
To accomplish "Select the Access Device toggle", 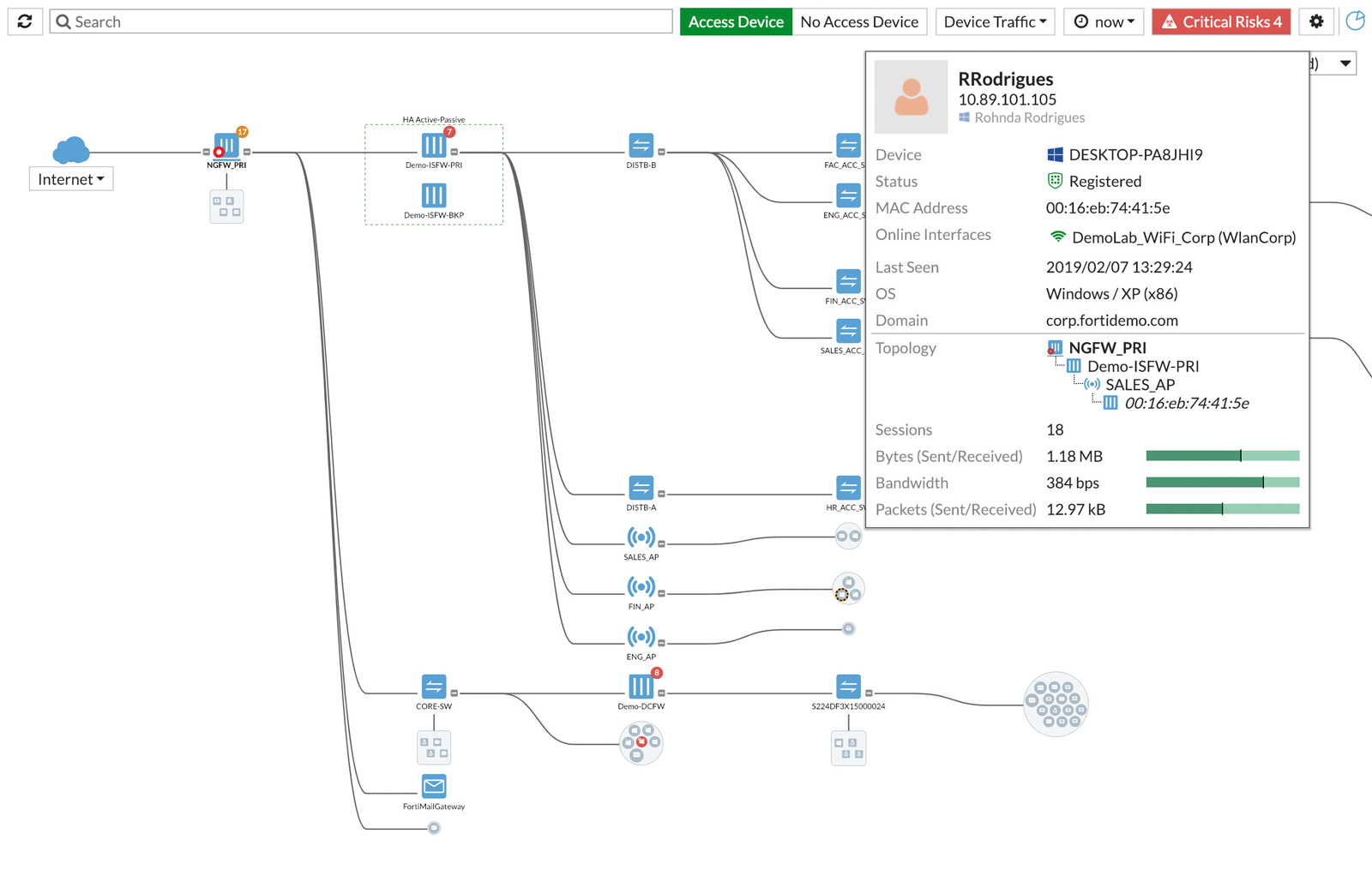I will (736, 21).
